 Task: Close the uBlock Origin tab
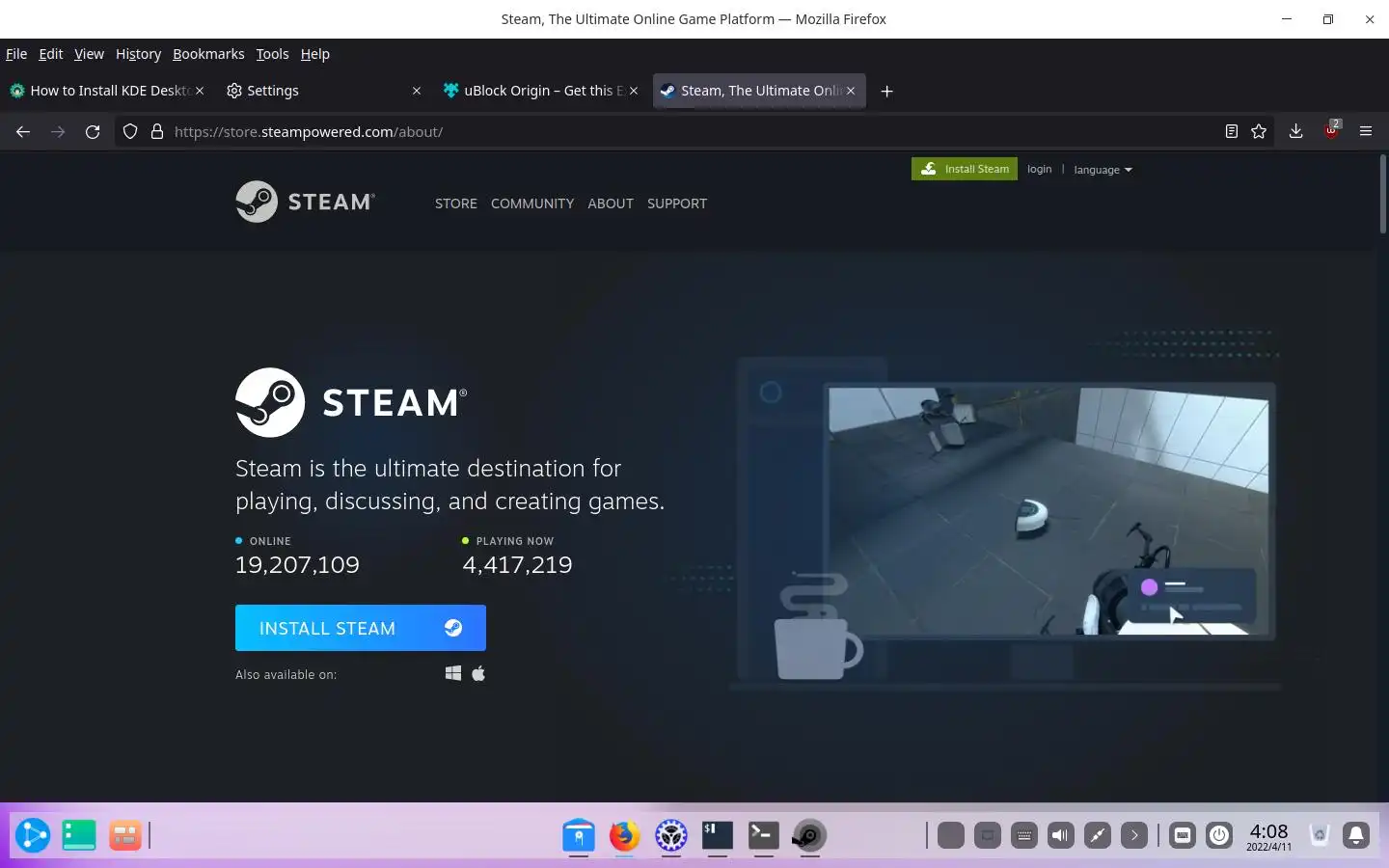pyautogui.click(x=634, y=91)
